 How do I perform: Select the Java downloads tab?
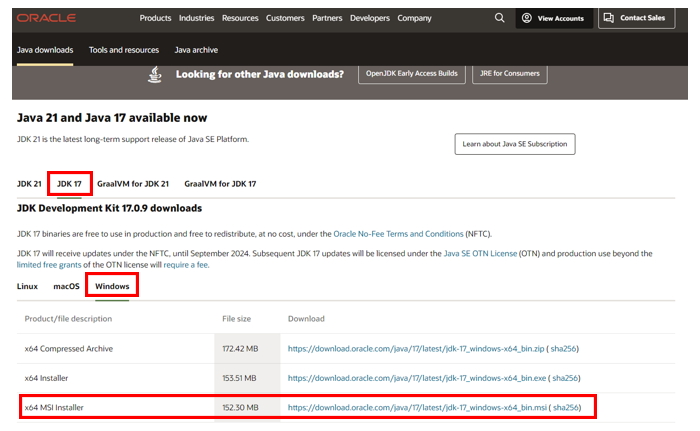[45, 50]
